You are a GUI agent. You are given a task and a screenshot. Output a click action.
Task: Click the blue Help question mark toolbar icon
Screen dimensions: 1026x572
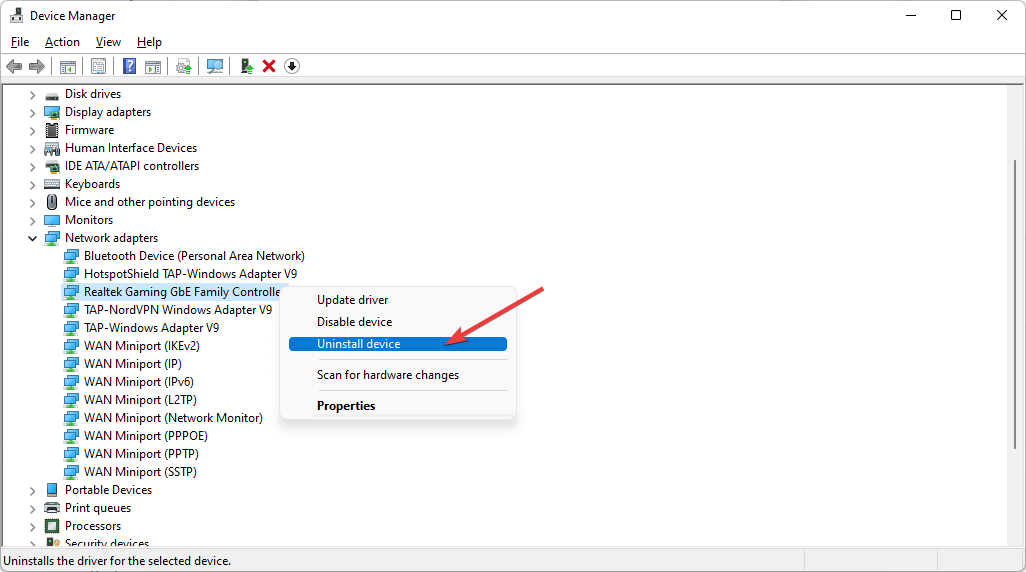pos(130,66)
